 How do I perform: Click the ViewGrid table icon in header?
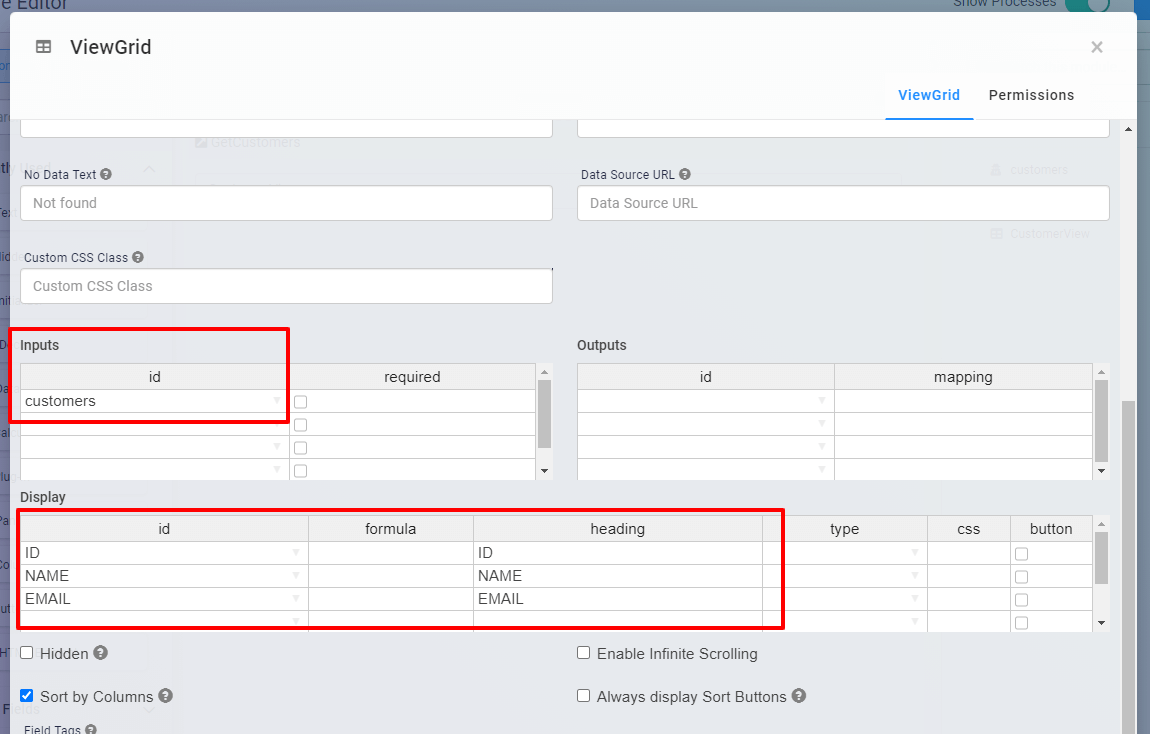pyautogui.click(x=43, y=47)
